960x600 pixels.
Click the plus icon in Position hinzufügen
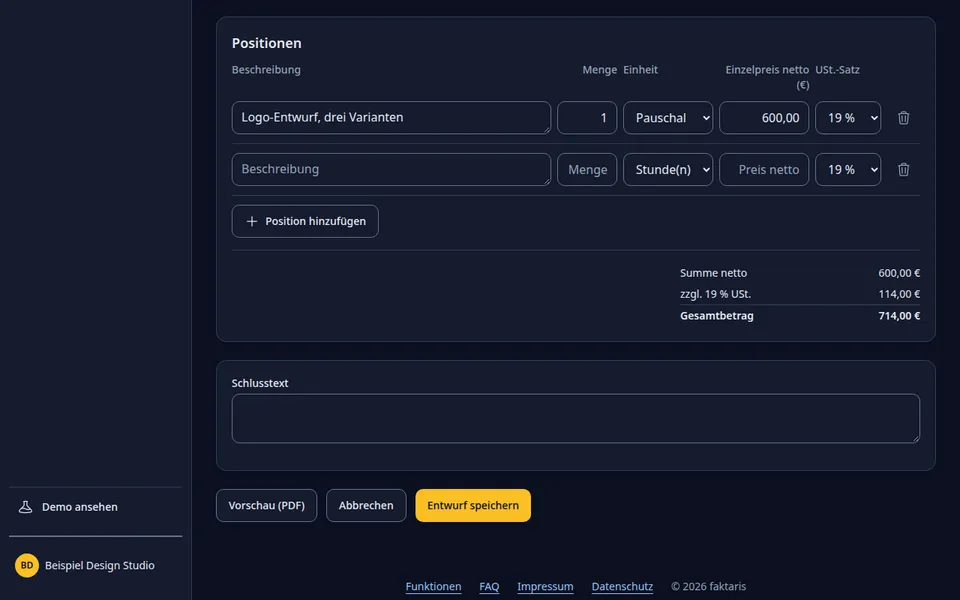coord(252,221)
